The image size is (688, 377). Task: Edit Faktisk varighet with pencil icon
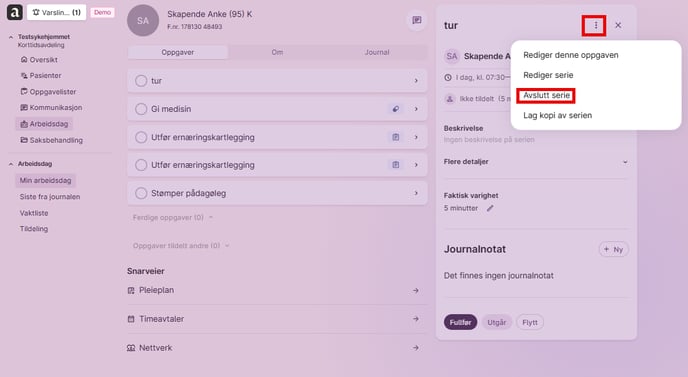point(490,208)
